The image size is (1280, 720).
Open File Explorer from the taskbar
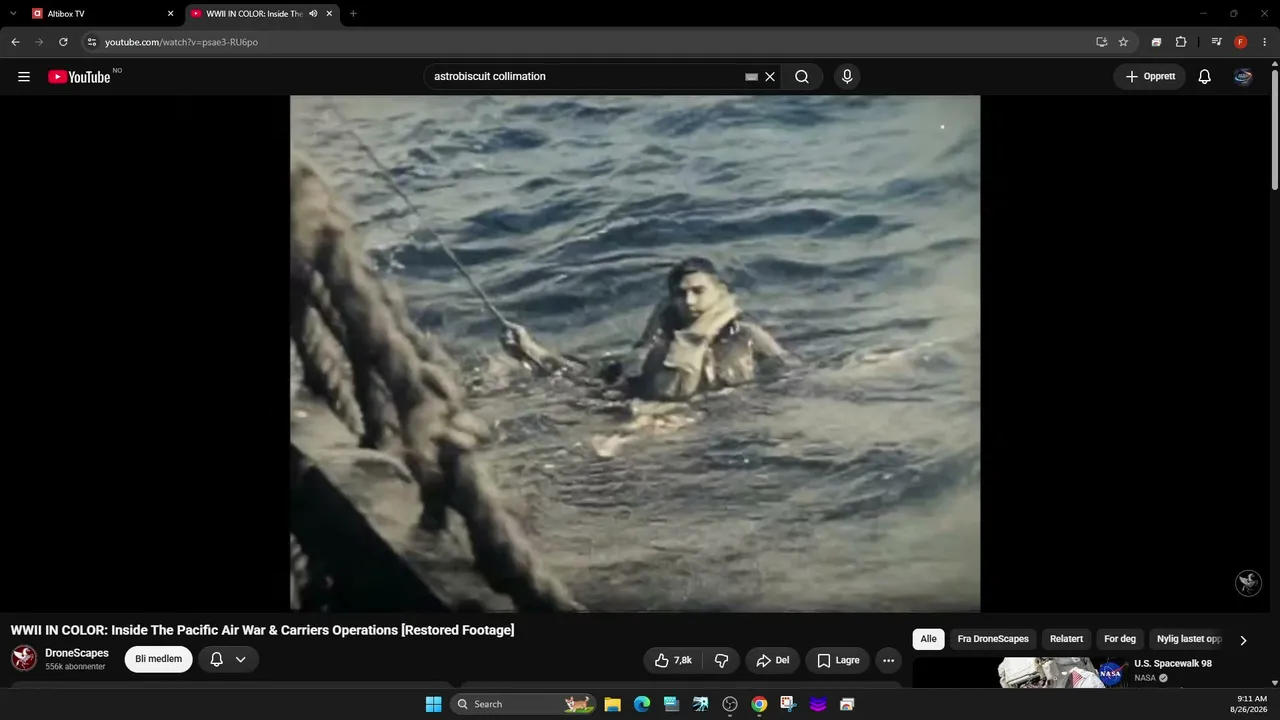[x=612, y=704]
